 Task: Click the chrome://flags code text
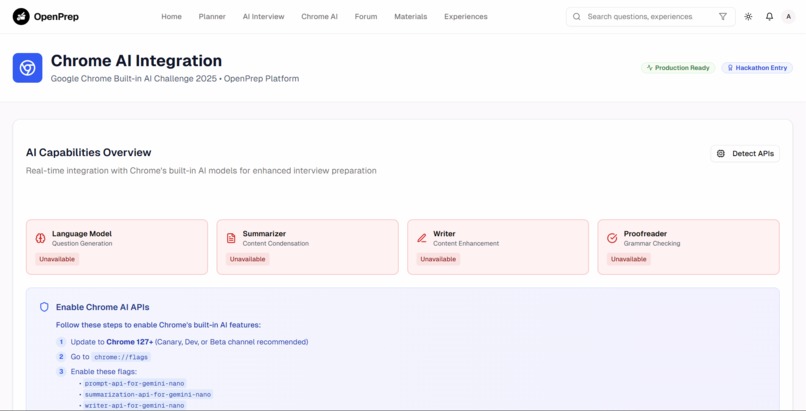coord(121,357)
